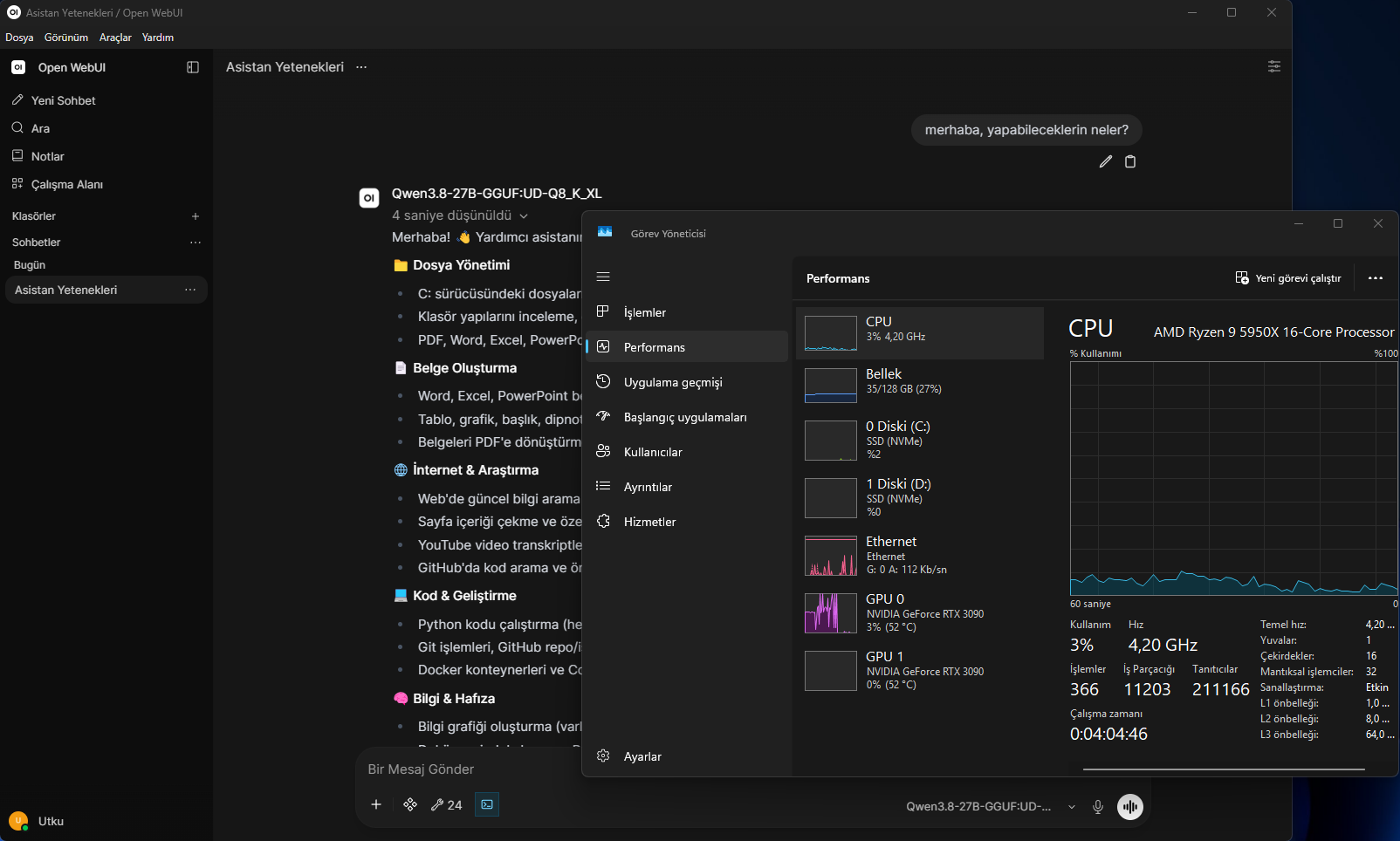Select the Performans tab in Task Manager

point(687,347)
